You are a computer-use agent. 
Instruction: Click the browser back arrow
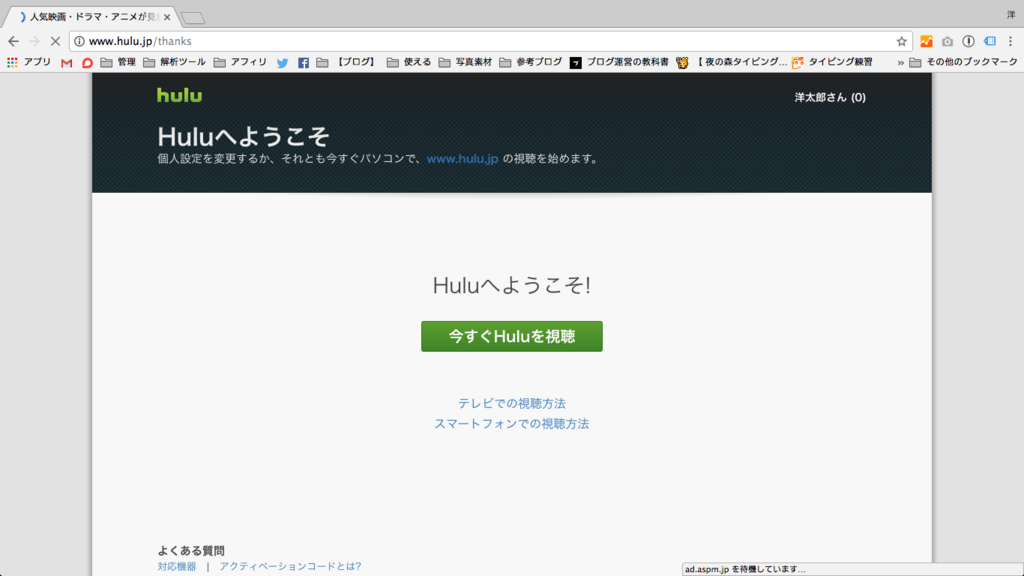(13, 41)
